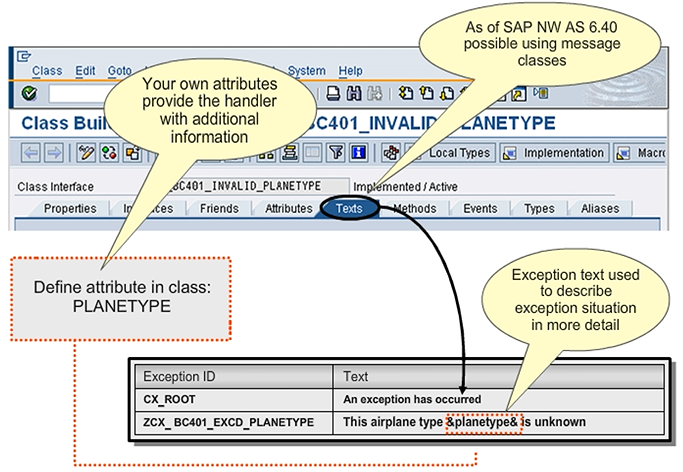
Task: Open the Class menu
Action: coord(47,71)
